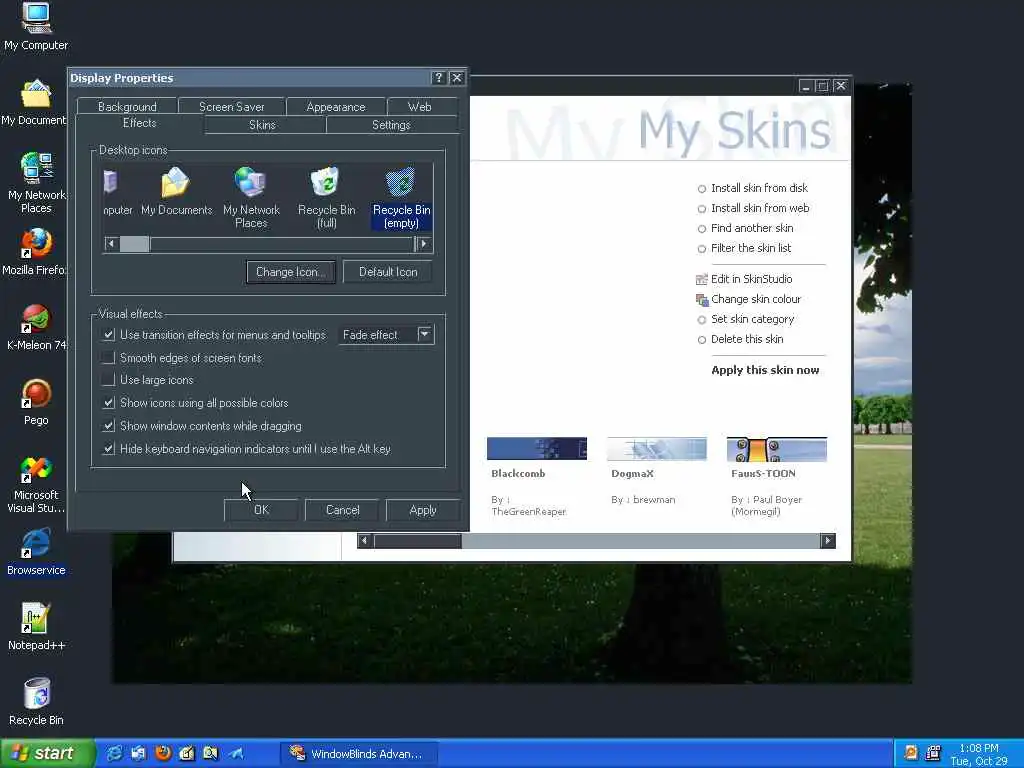Select Delete this skin option
The image size is (1024, 768).
(740, 339)
